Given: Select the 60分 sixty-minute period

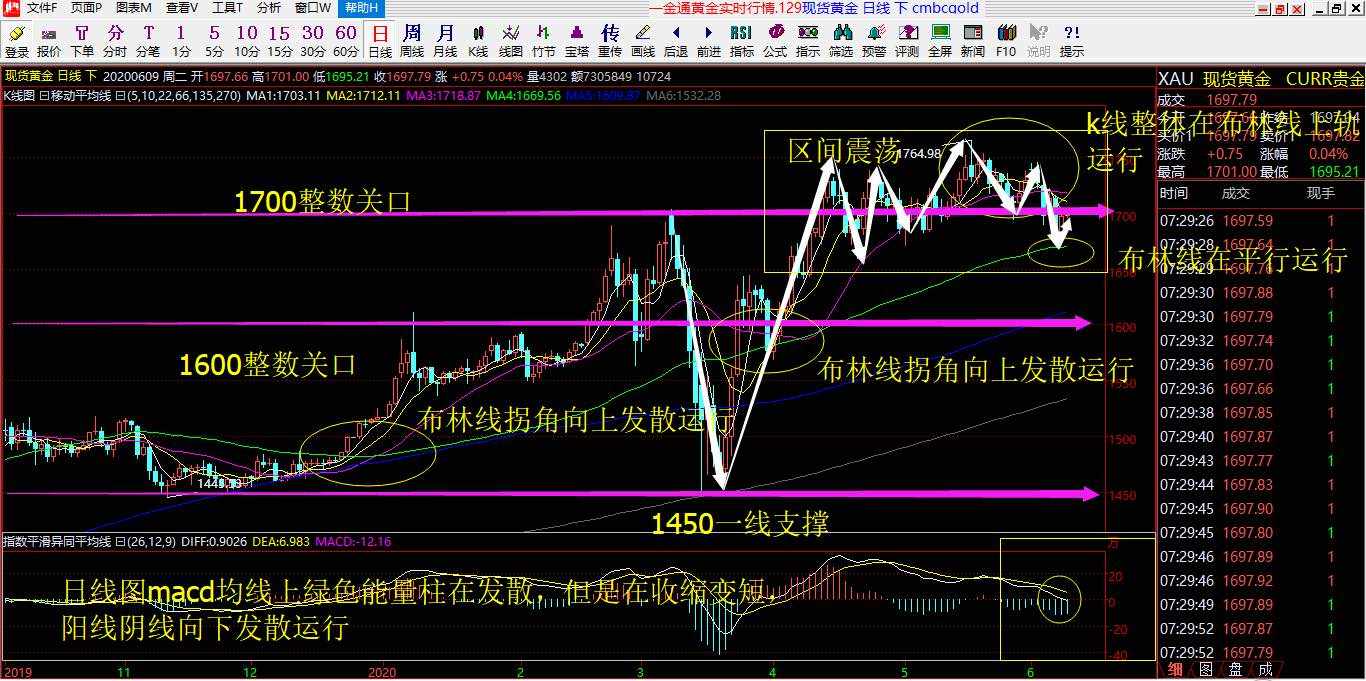Looking at the screenshot, I should point(346,41).
